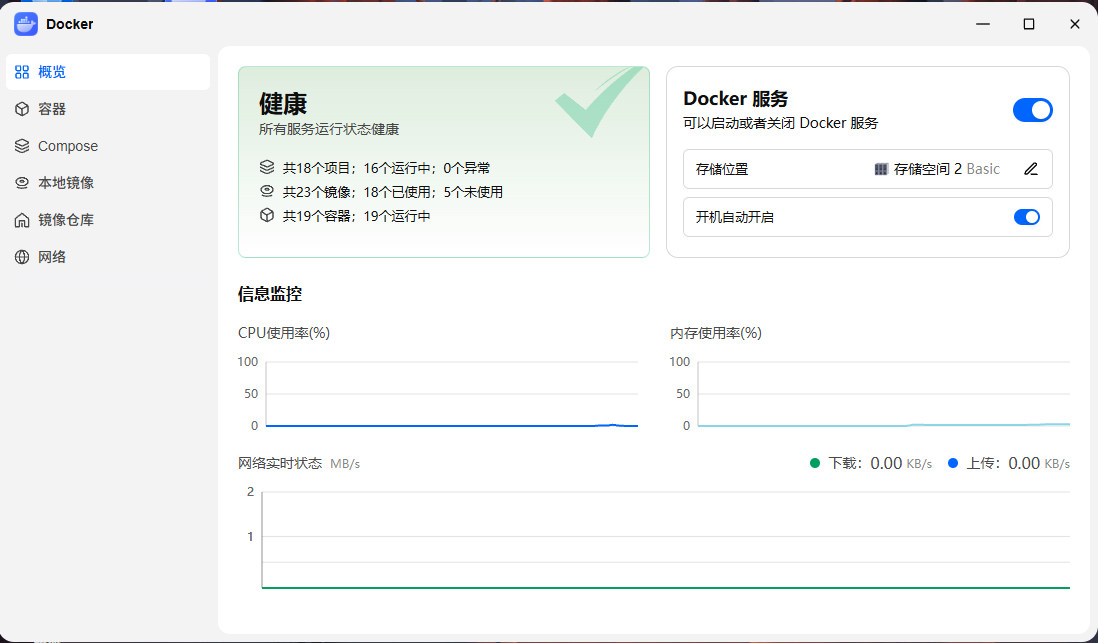
Task: Close the Docker window
Action: tap(1075, 24)
